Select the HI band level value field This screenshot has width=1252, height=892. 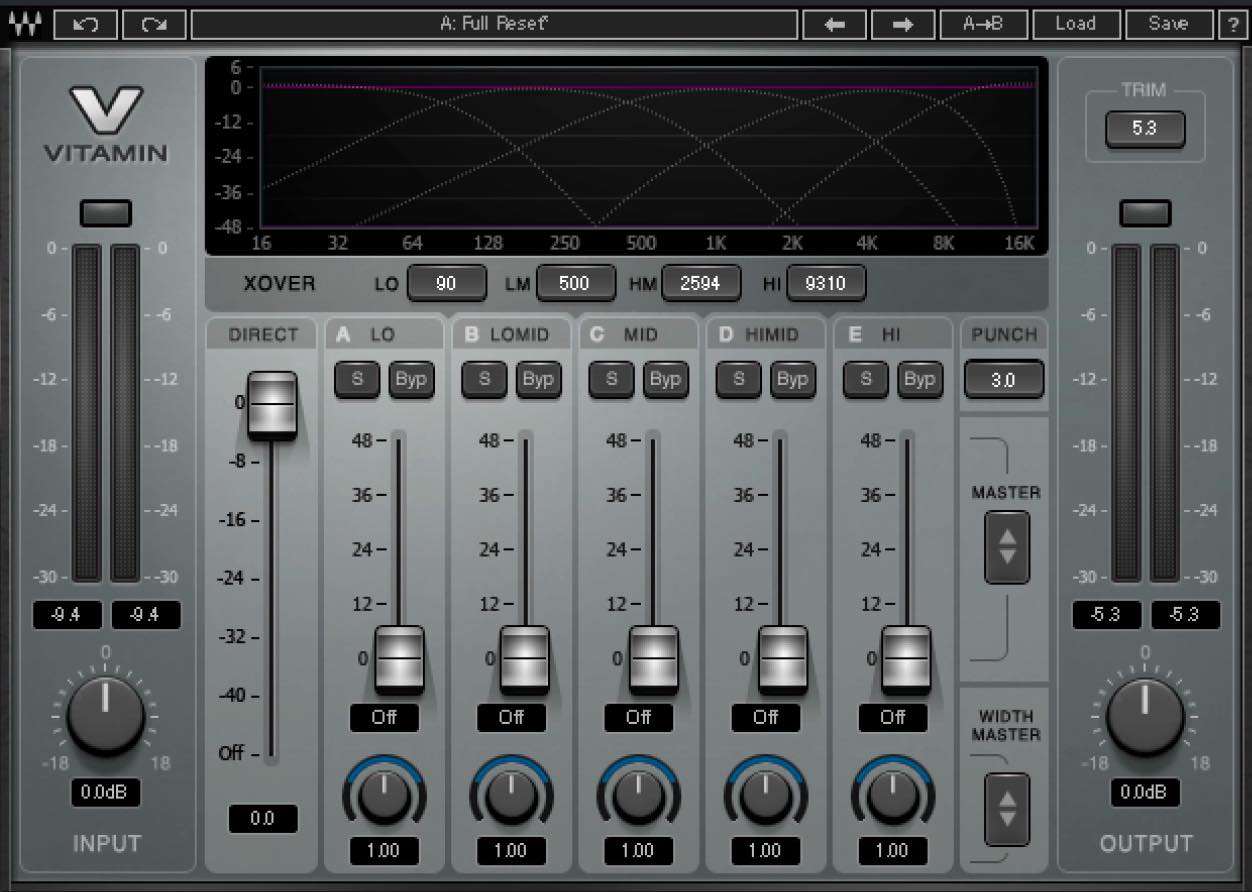(x=892, y=718)
